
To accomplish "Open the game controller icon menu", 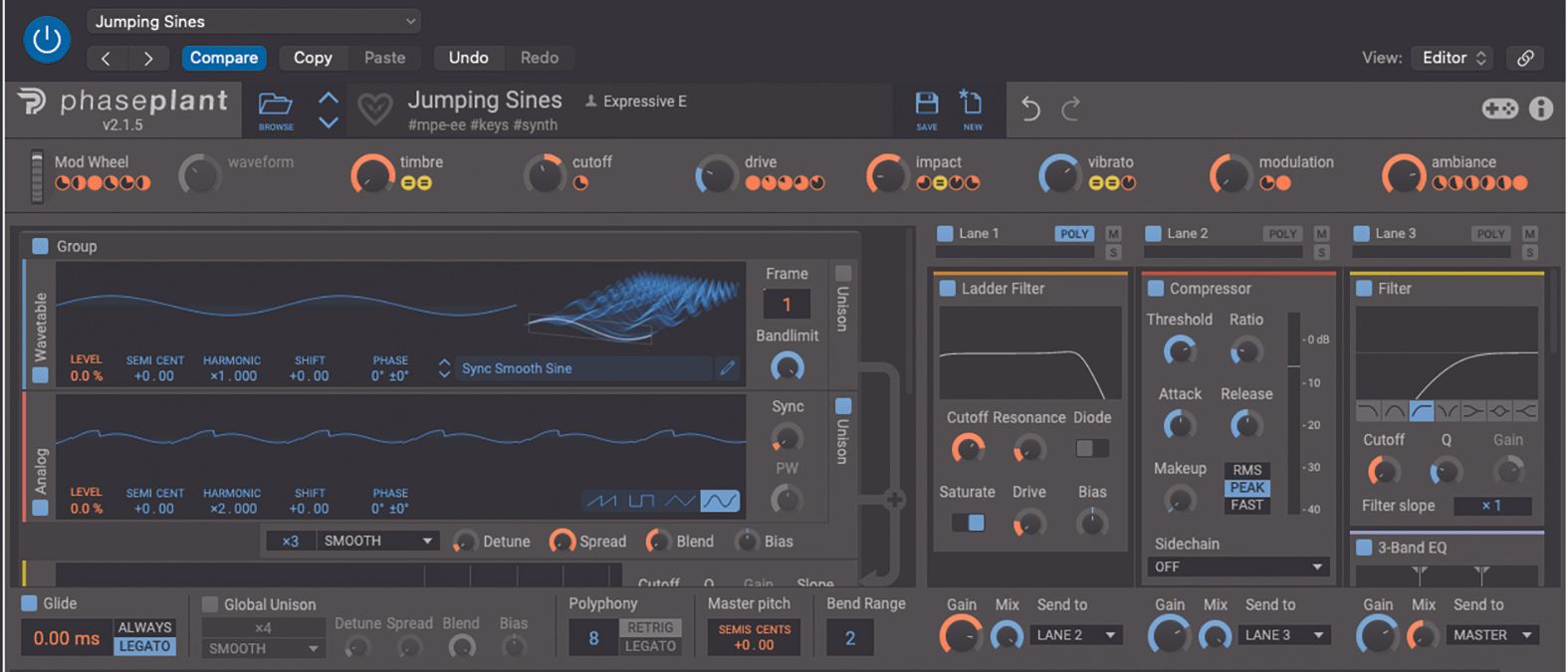I will click(x=1499, y=109).
